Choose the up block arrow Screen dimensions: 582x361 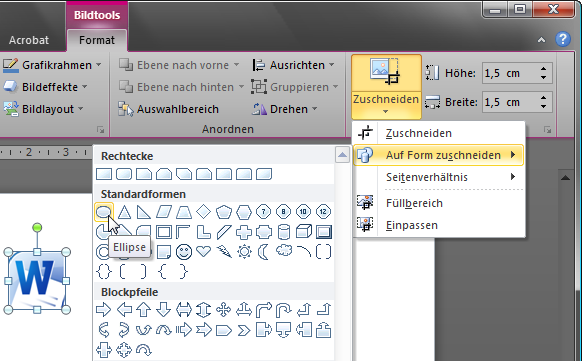coord(144,310)
